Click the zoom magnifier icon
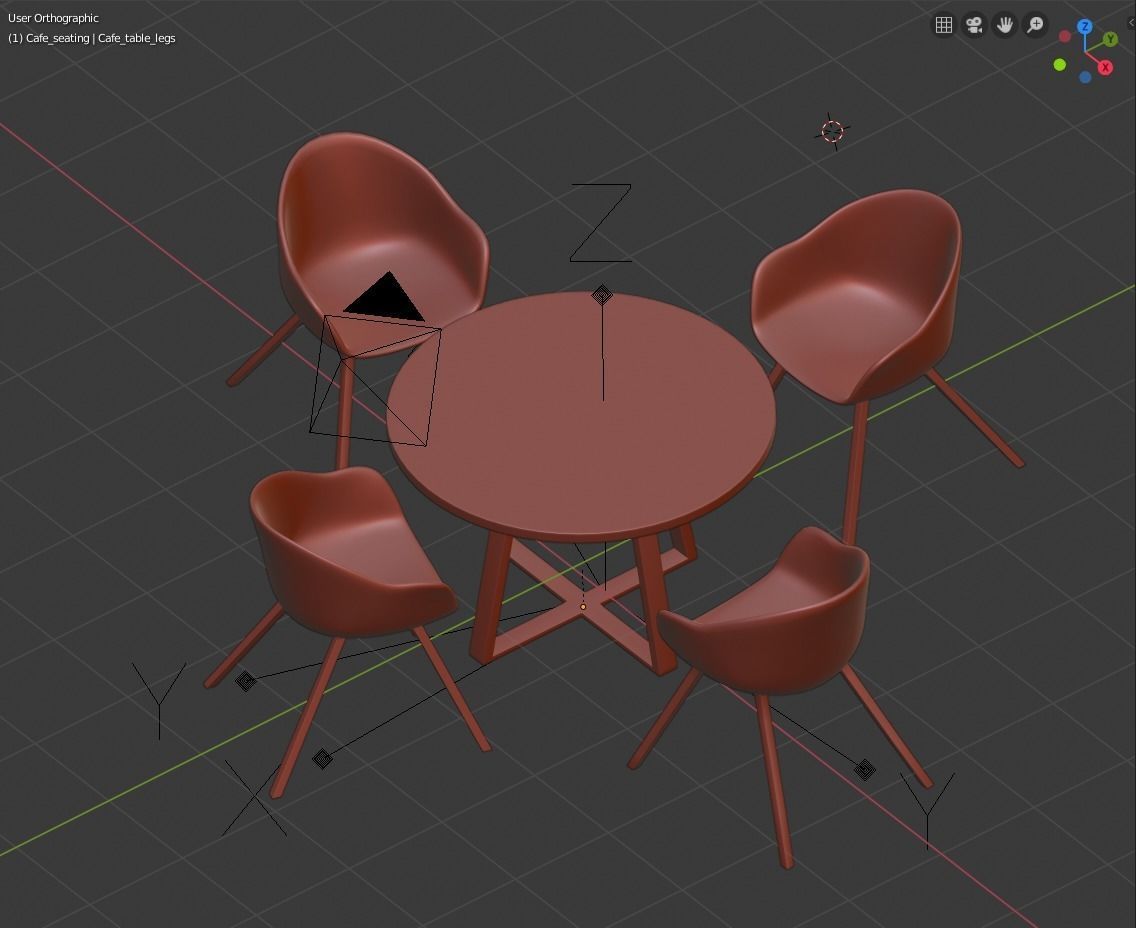 coord(1035,25)
